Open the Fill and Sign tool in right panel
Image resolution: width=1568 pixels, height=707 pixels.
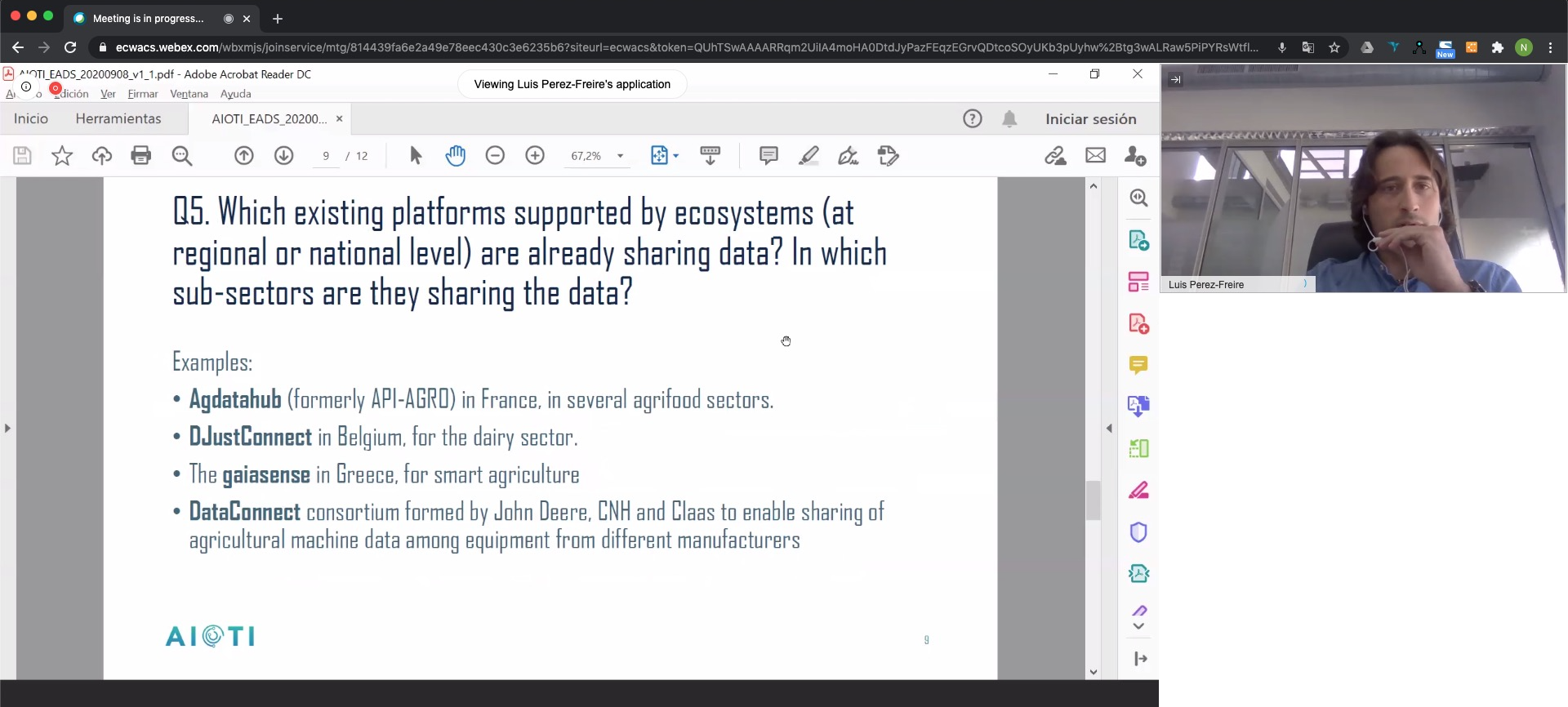click(x=1138, y=490)
